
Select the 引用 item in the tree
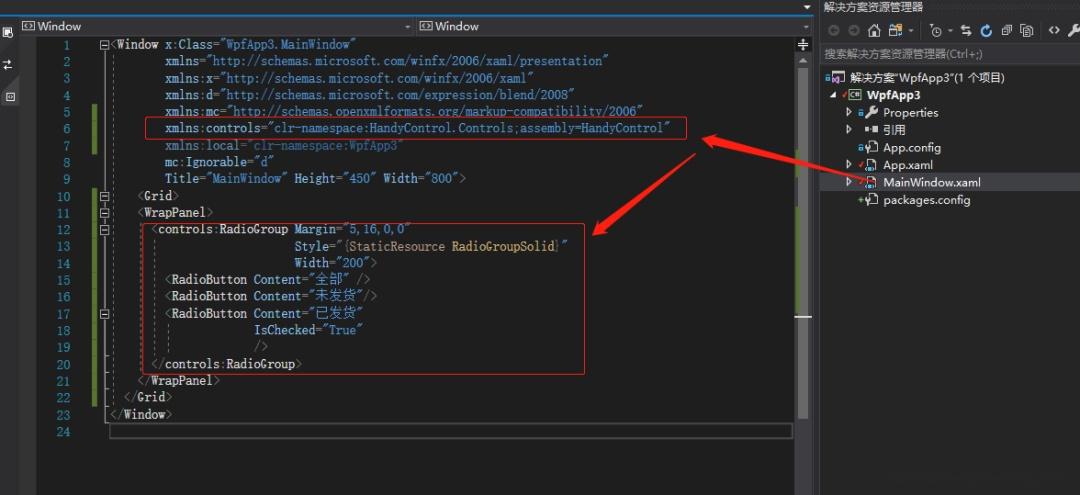894,130
